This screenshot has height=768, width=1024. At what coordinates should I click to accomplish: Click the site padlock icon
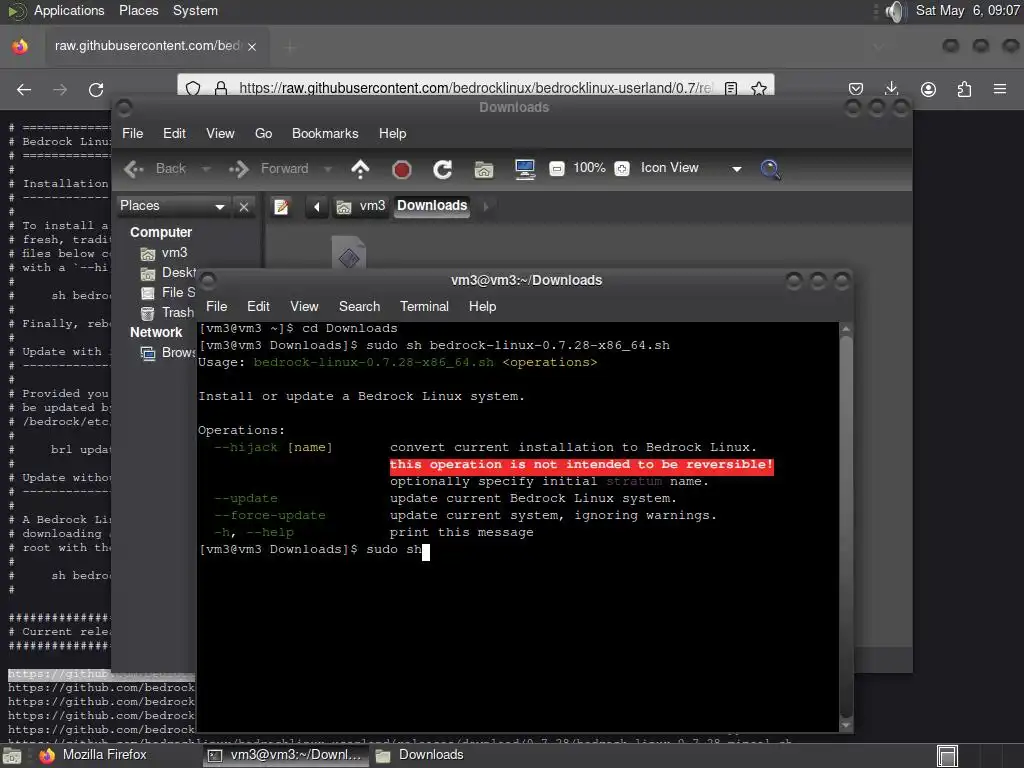(221, 88)
